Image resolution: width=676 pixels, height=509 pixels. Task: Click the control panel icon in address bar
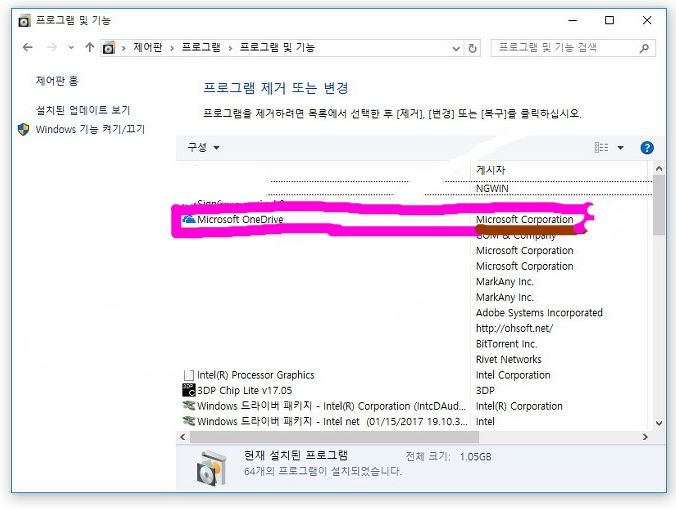pos(109,48)
